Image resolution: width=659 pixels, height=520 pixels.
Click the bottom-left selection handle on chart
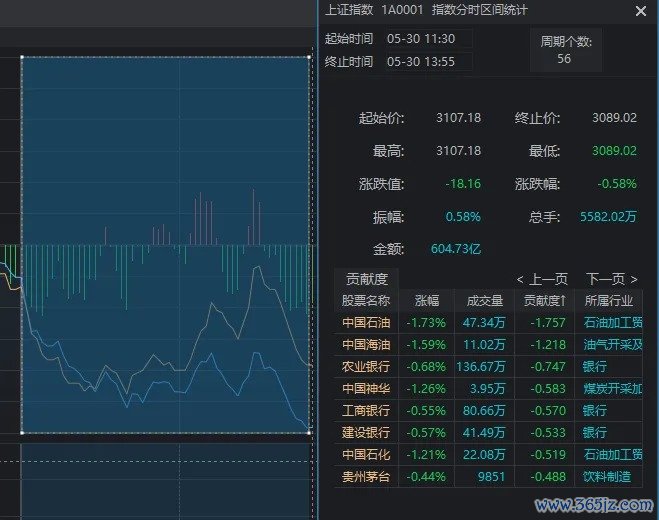[22, 433]
